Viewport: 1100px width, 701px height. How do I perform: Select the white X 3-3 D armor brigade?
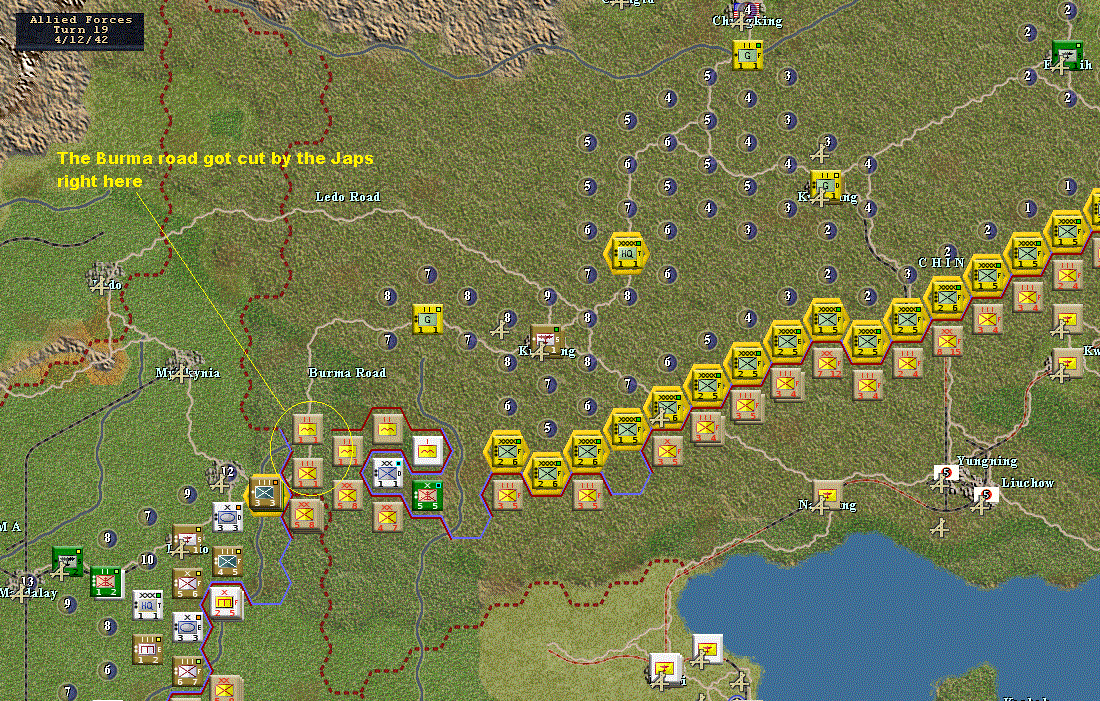227,517
